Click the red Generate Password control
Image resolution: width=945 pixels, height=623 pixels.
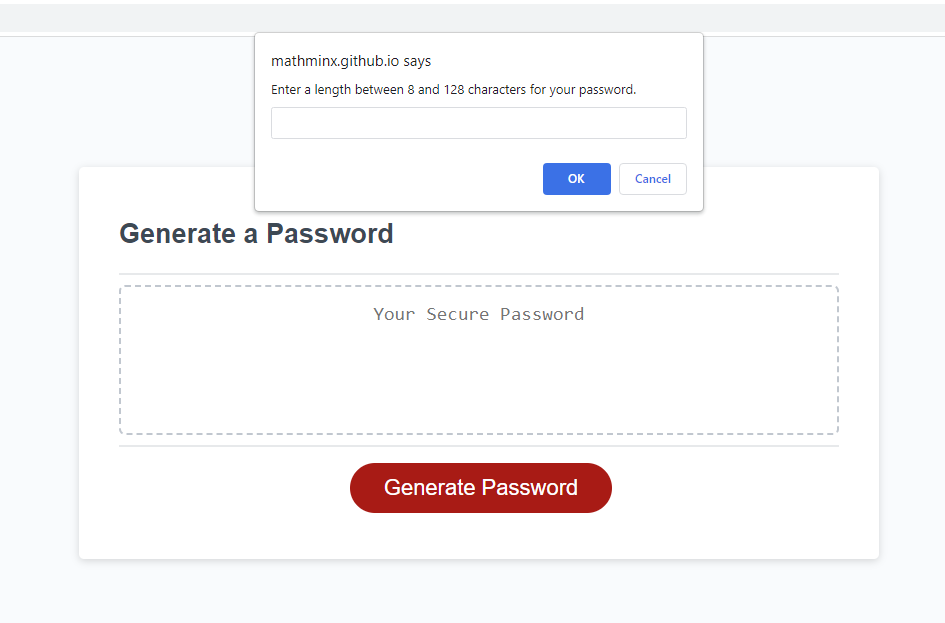coord(480,488)
